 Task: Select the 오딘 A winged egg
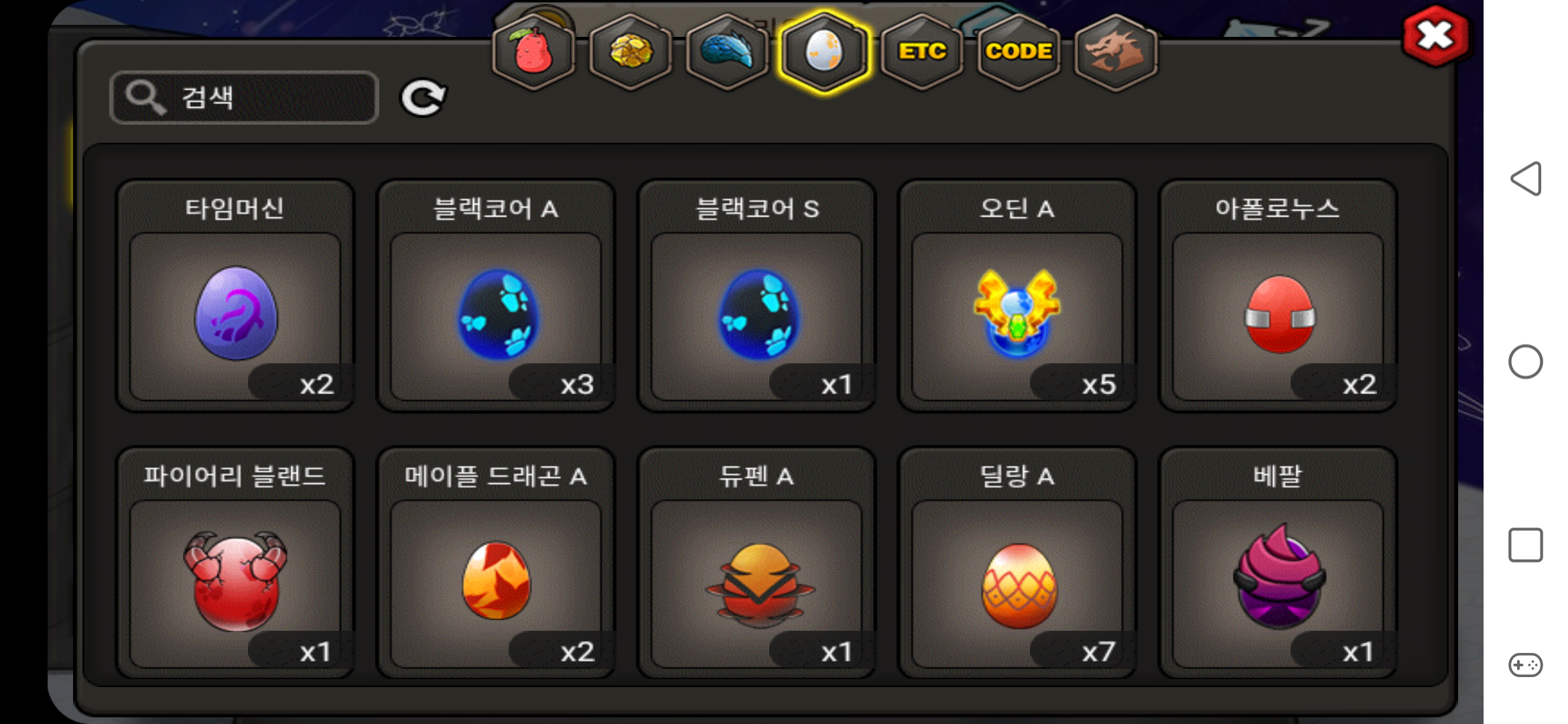click(1017, 296)
